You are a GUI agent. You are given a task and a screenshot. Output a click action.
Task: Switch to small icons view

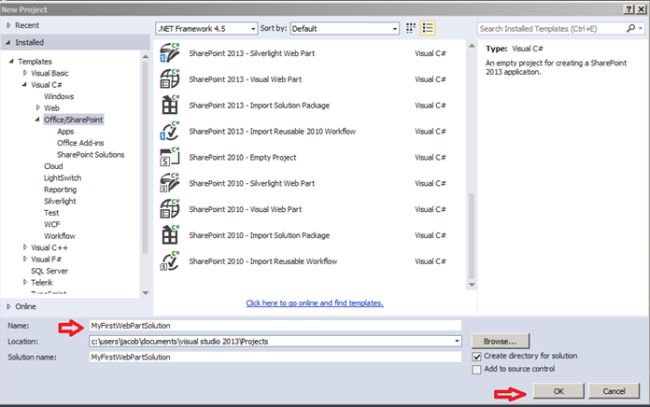coord(410,28)
